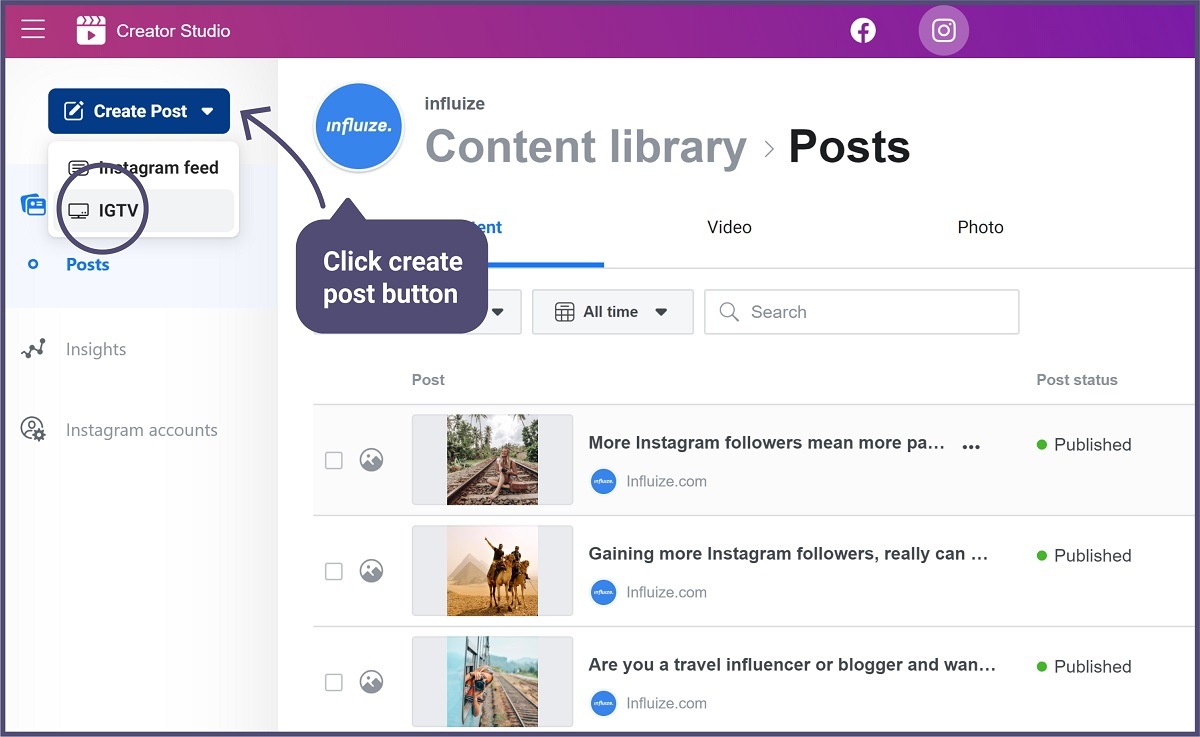Image resolution: width=1200 pixels, height=737 pixels.
Task: Click Influize.com avatar under first post
Action: 602,481
